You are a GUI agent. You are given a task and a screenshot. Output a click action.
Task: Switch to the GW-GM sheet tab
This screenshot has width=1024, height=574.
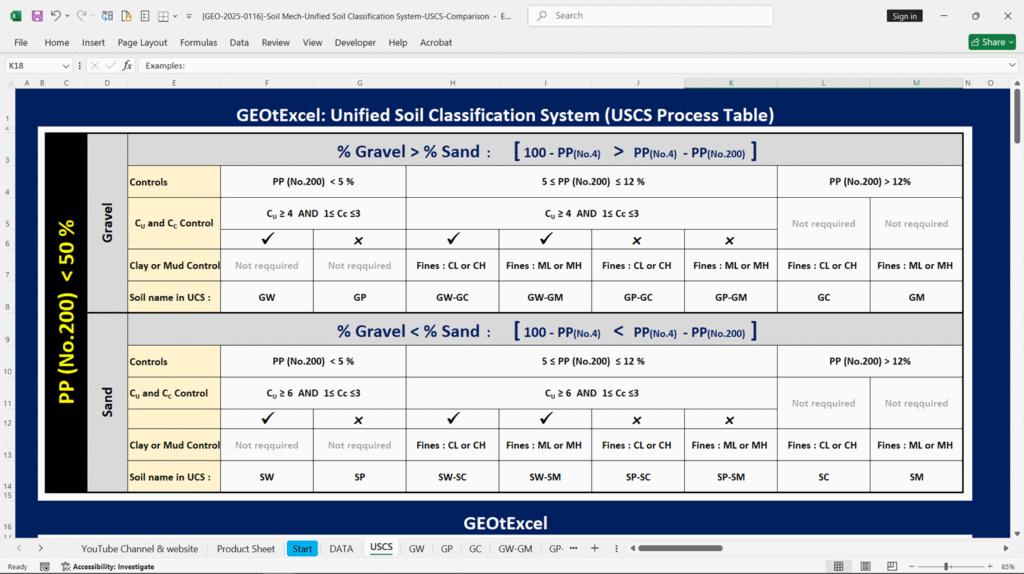click(515, 549)
